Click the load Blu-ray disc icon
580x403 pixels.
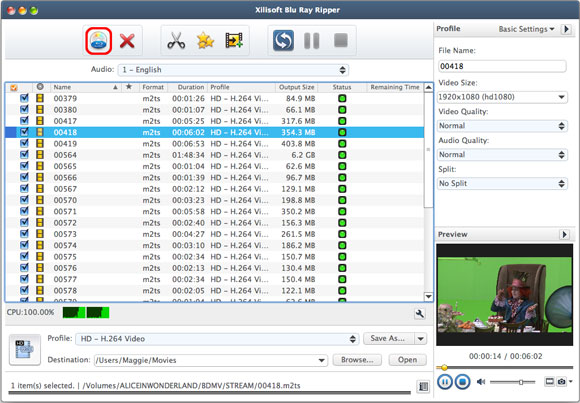(x=99, y=41)
